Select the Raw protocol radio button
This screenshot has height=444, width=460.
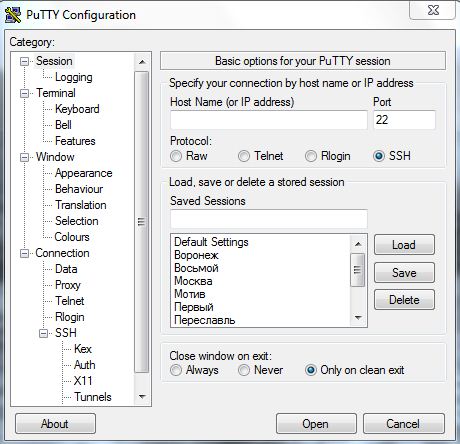176,156
